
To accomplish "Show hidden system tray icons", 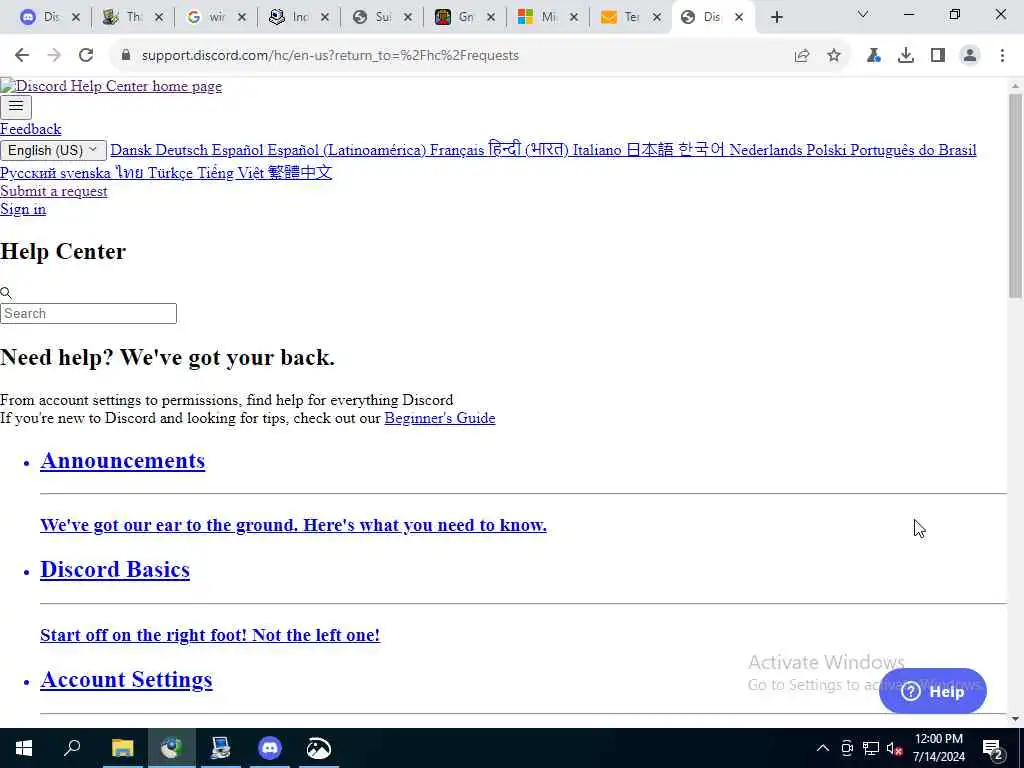I will (823, 748).
